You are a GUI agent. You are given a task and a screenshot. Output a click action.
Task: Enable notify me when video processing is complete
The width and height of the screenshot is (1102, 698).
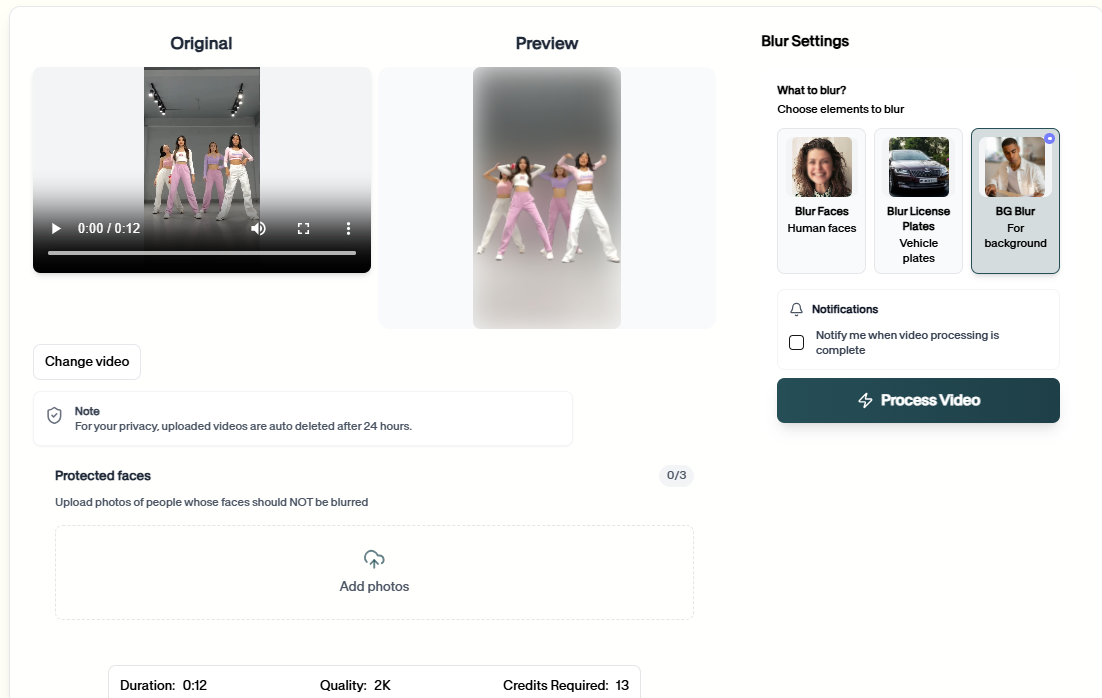(x=796, y=342)
